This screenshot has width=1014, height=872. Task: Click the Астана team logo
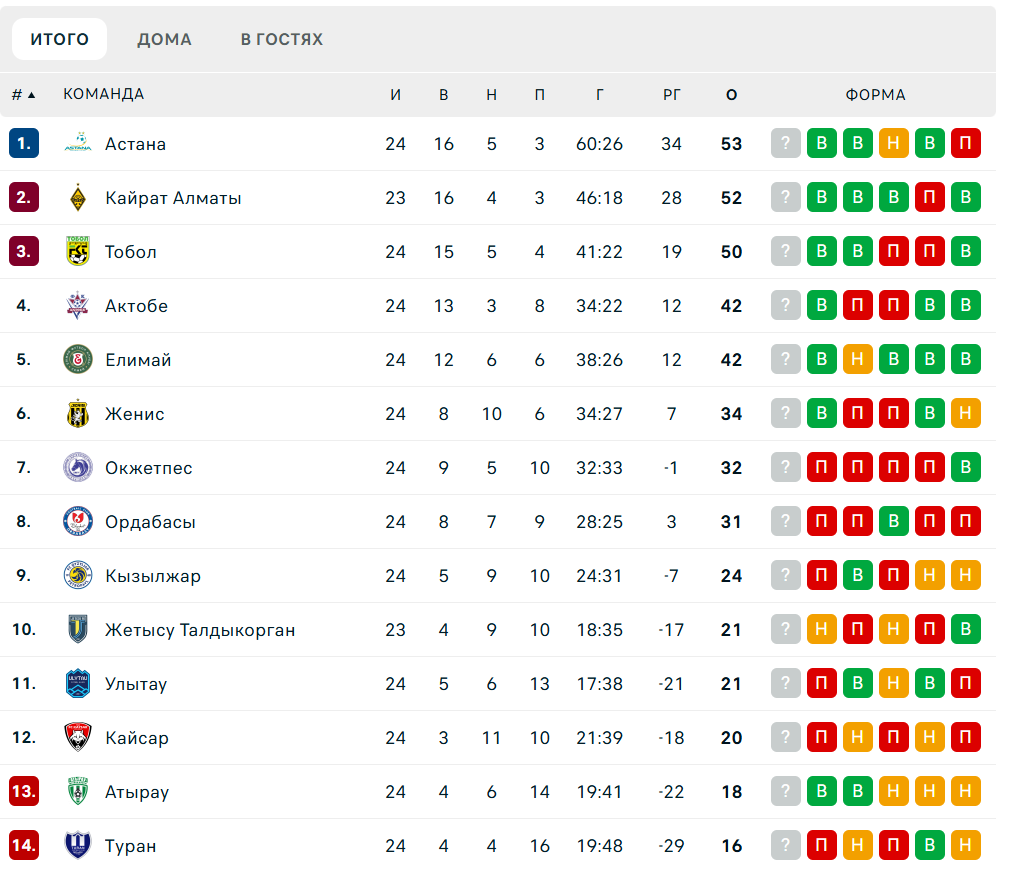coord(78,144)
